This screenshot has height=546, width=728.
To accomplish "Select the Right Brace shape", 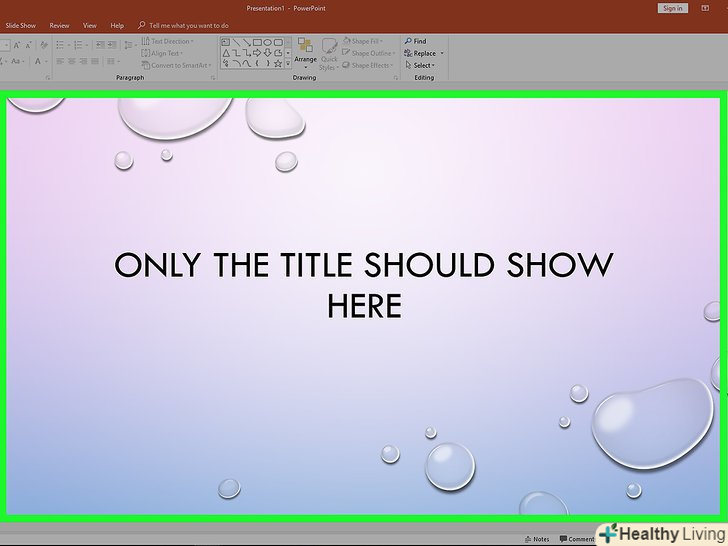I will point(268,64).
